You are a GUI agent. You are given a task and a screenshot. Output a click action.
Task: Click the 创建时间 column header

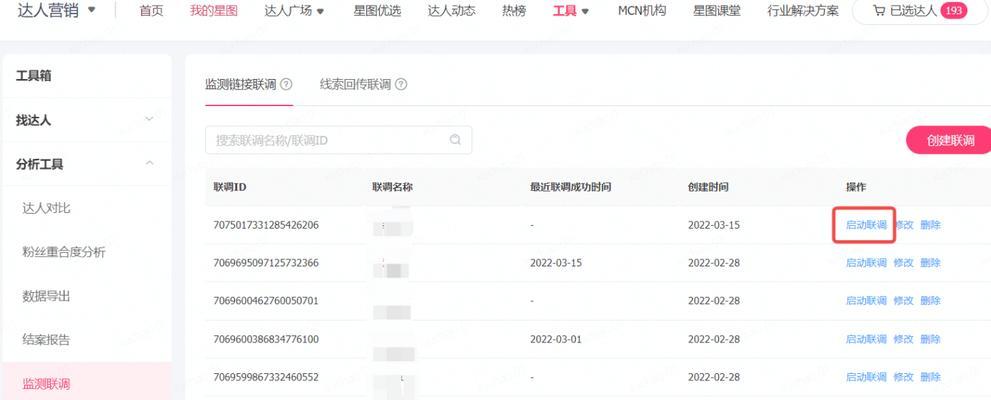click(x=708, y=187)
